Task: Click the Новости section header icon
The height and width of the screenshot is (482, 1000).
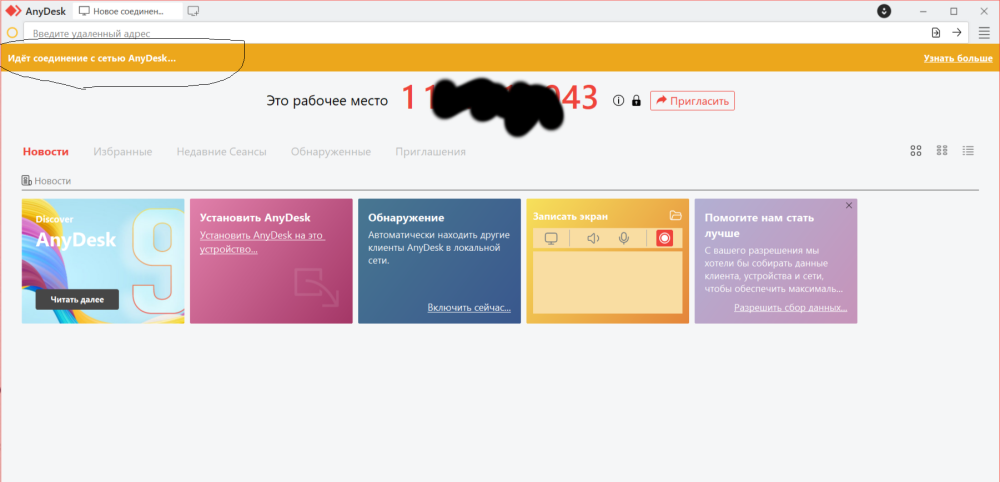Action: [27, 181]
